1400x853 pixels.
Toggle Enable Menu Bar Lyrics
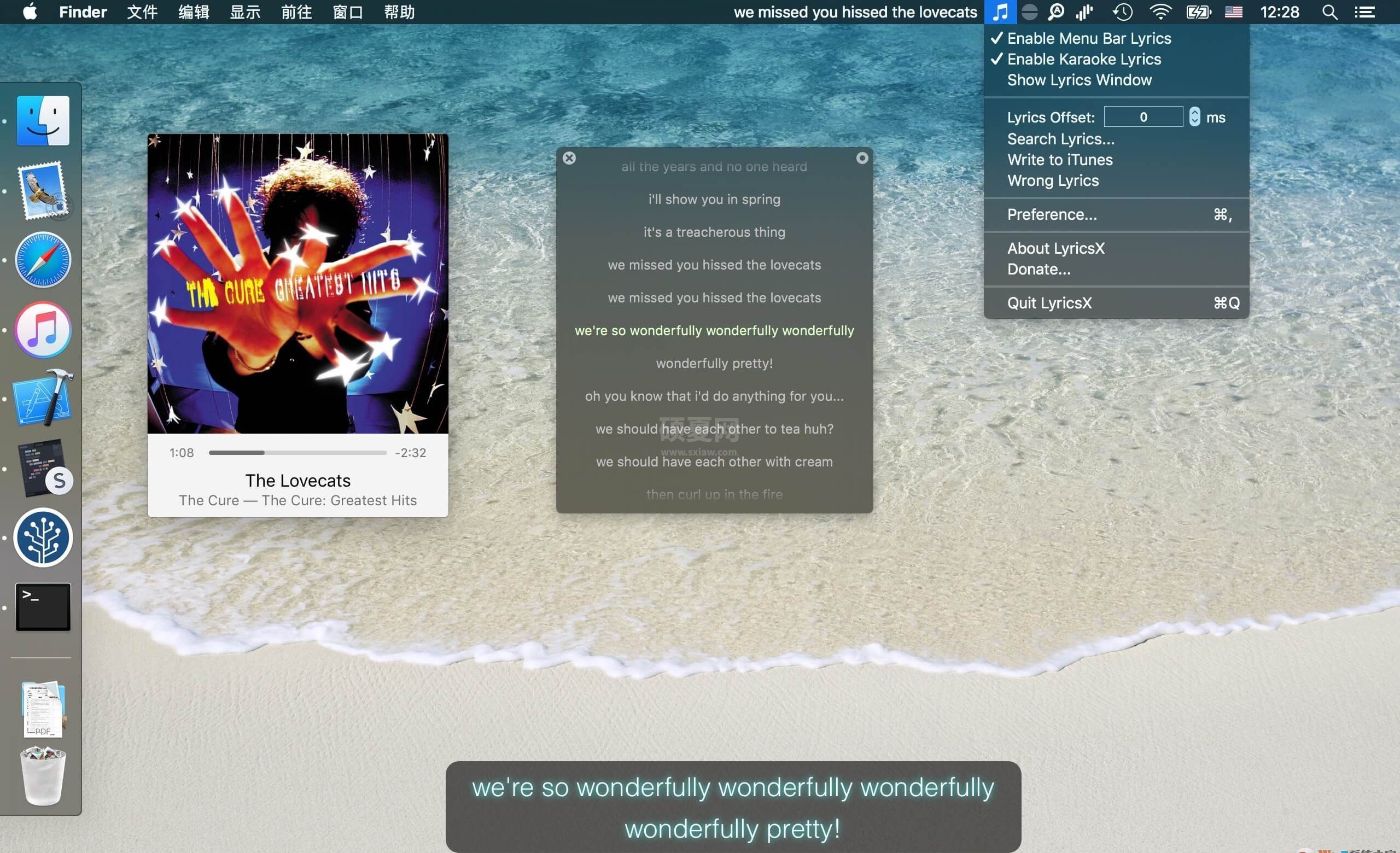coord(1089,38)
